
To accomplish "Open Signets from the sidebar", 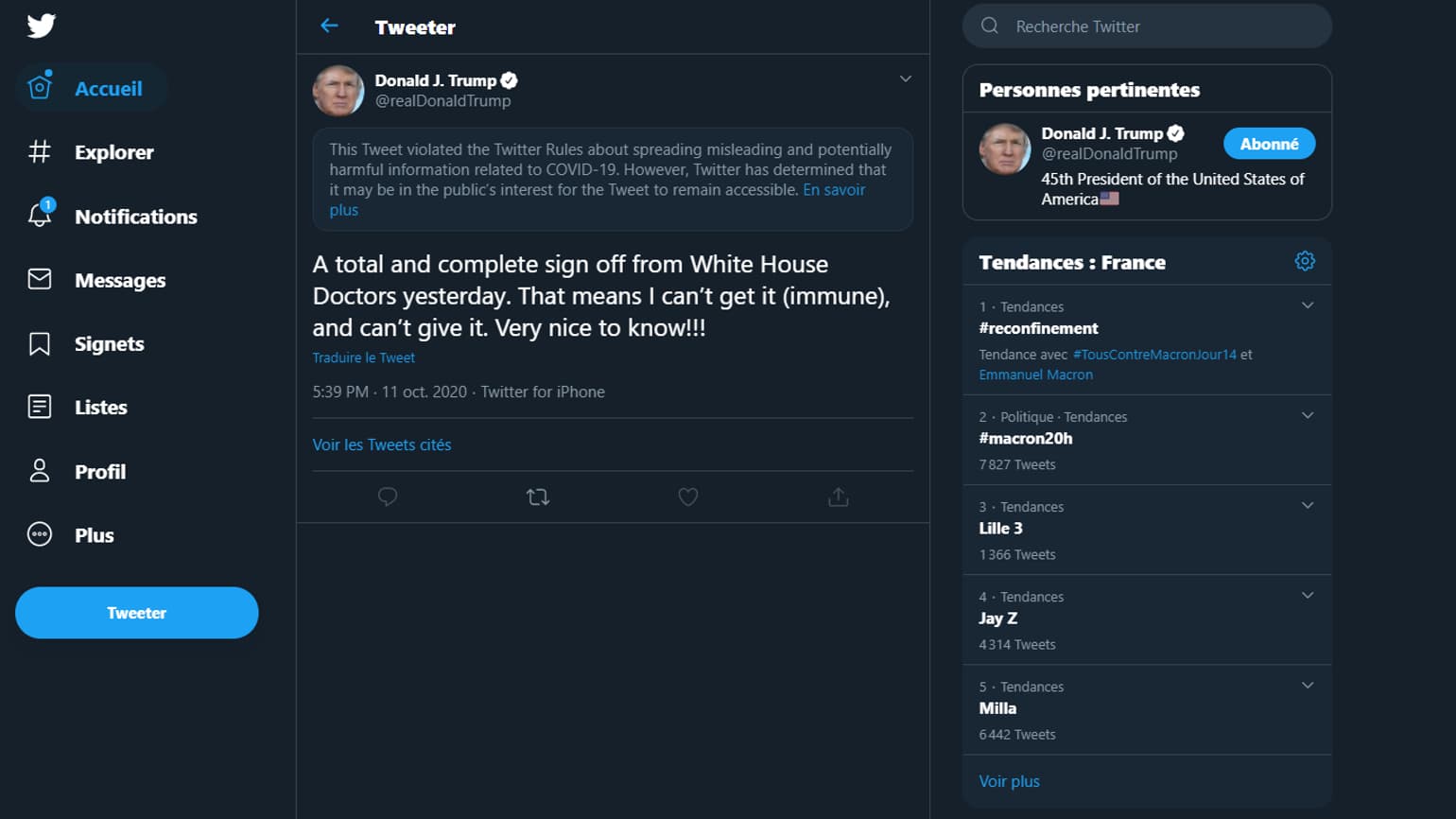I will [x=109, y=343].
